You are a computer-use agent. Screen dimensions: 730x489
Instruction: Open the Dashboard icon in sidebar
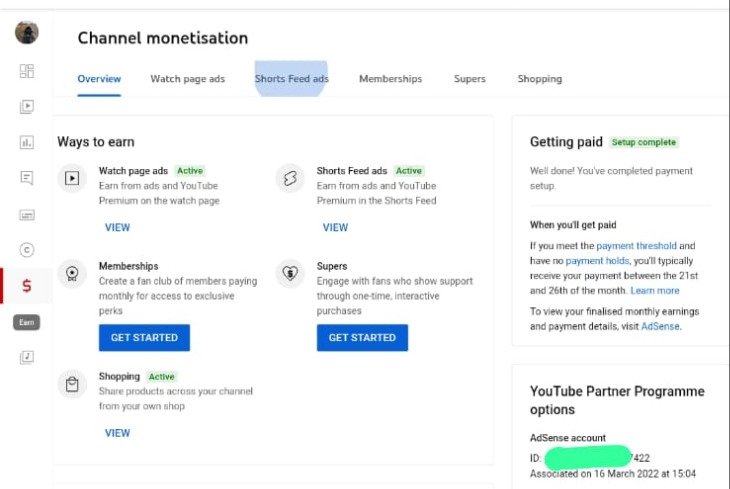click(x=27, y=71)
